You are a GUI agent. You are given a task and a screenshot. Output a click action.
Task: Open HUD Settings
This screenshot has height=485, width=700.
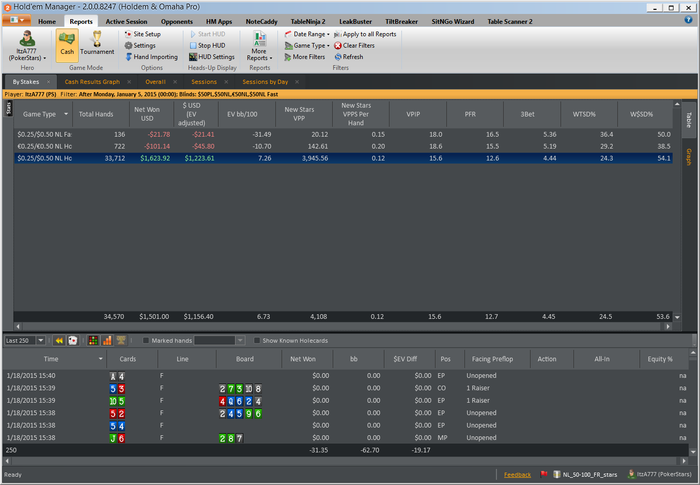tap(212, 57)
